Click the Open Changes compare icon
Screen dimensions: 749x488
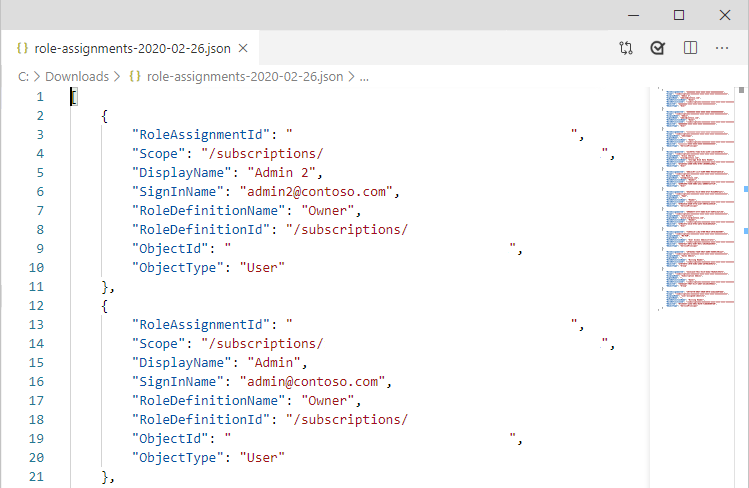pyautogui.click(x=626, y=47)
